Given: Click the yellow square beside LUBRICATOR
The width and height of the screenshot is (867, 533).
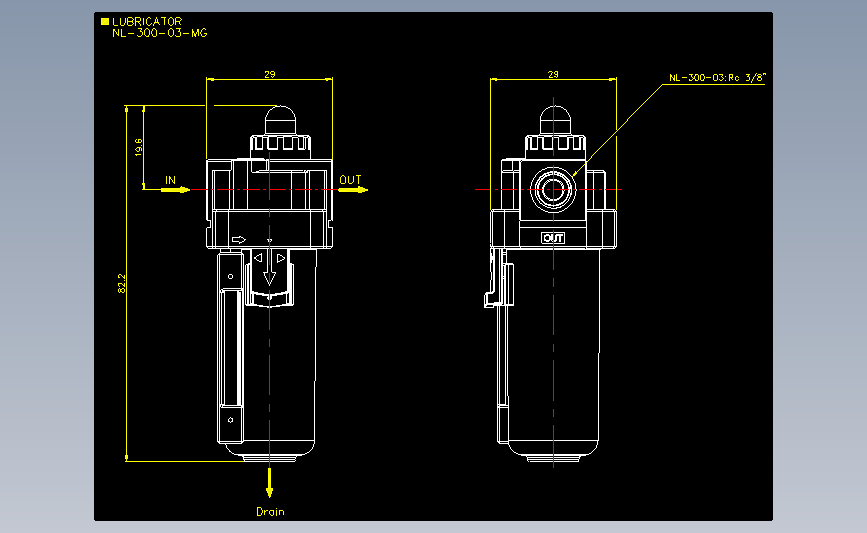Looking at the screenshot, I should click(105, 22).
